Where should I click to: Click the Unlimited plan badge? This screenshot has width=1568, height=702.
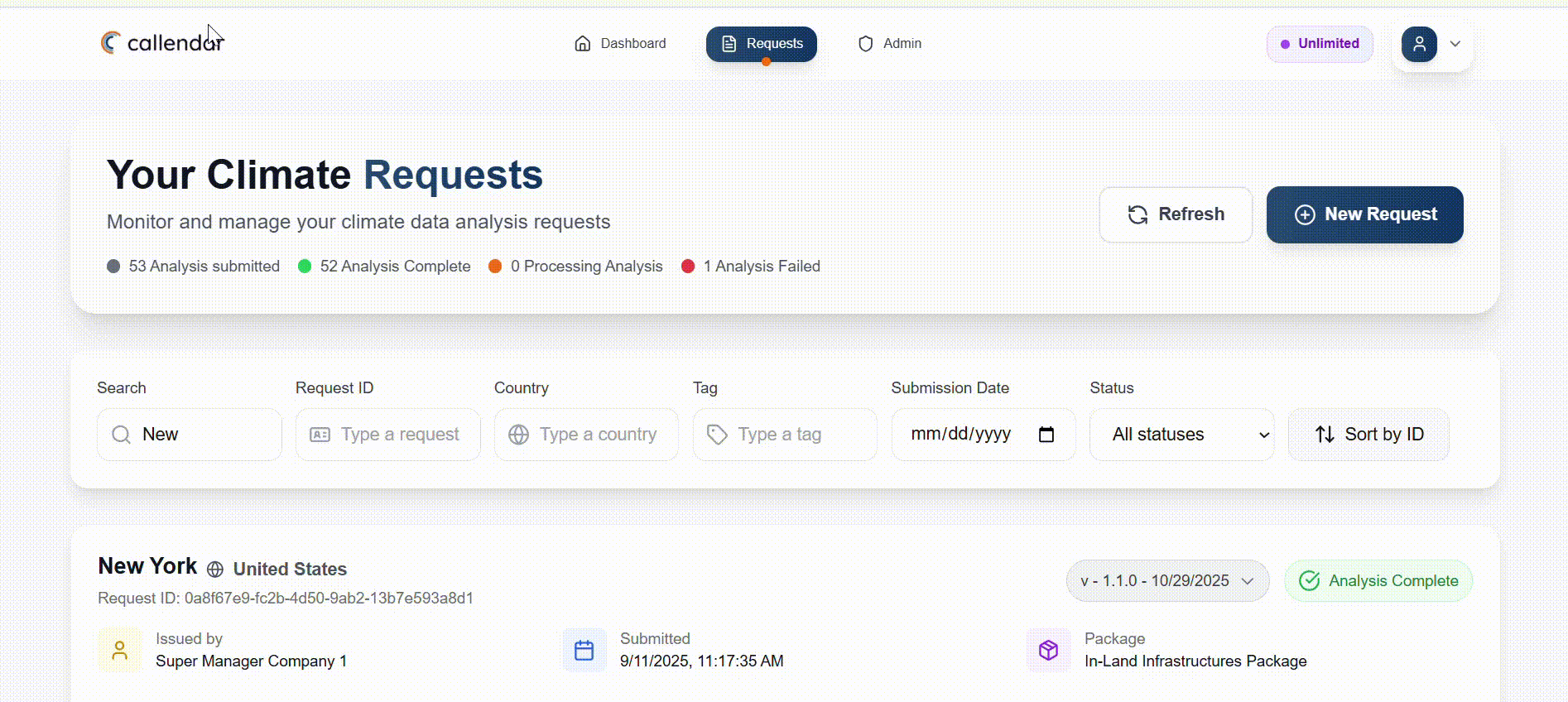pos(1320,44)
